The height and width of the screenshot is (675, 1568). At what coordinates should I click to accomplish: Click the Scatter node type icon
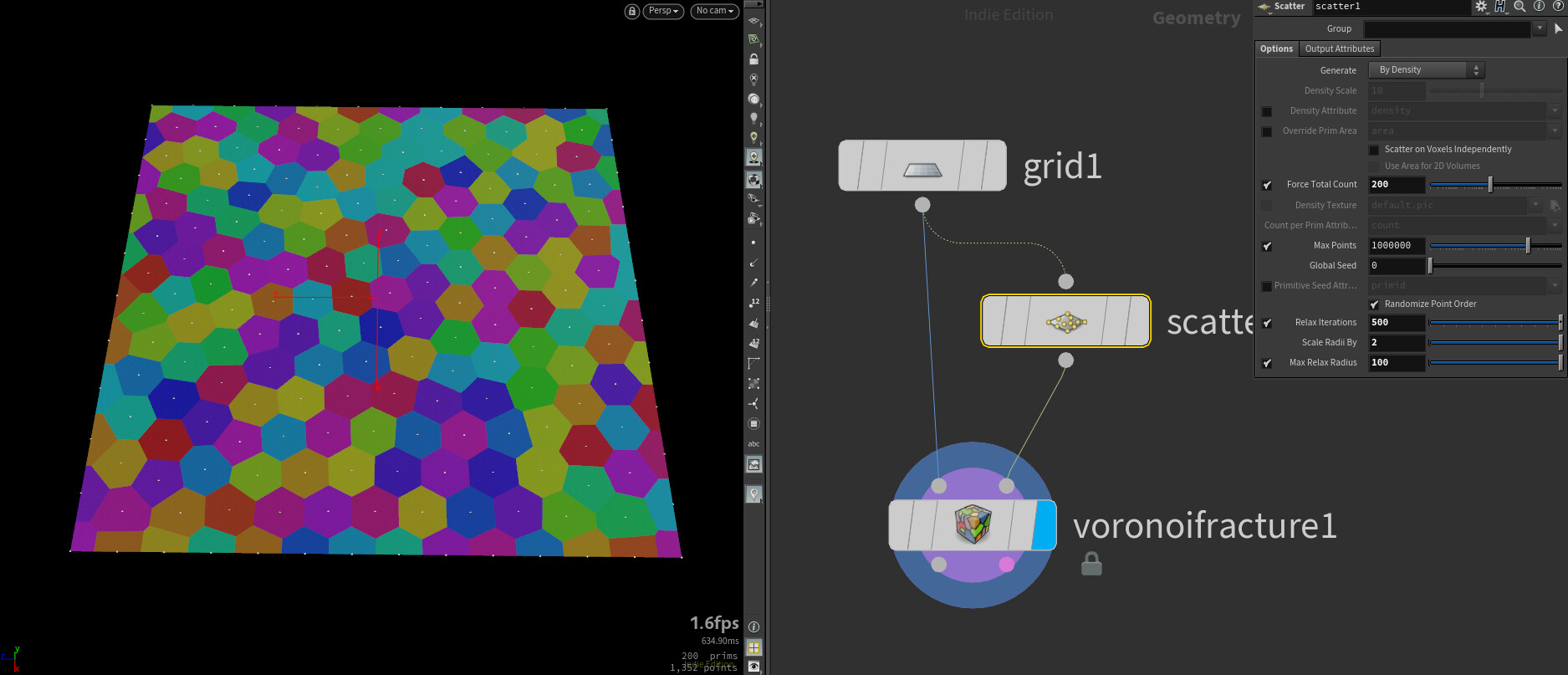coord(1264,7)
